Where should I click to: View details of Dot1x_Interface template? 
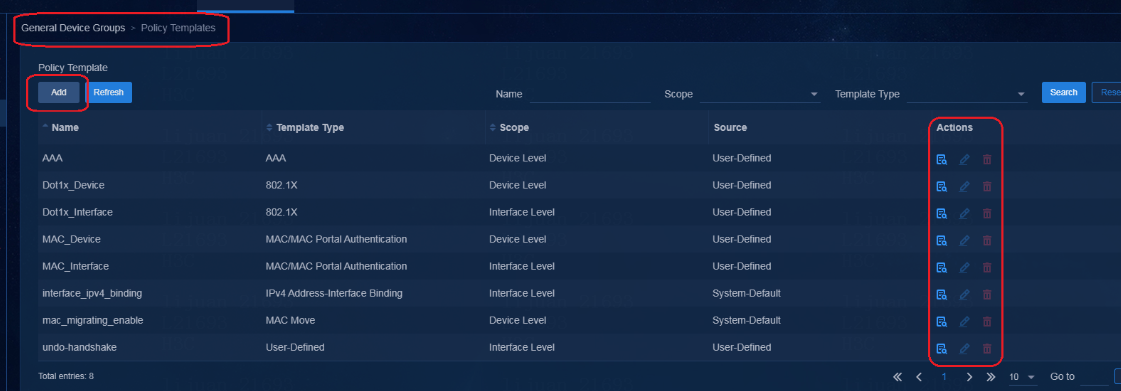[942, 213]
